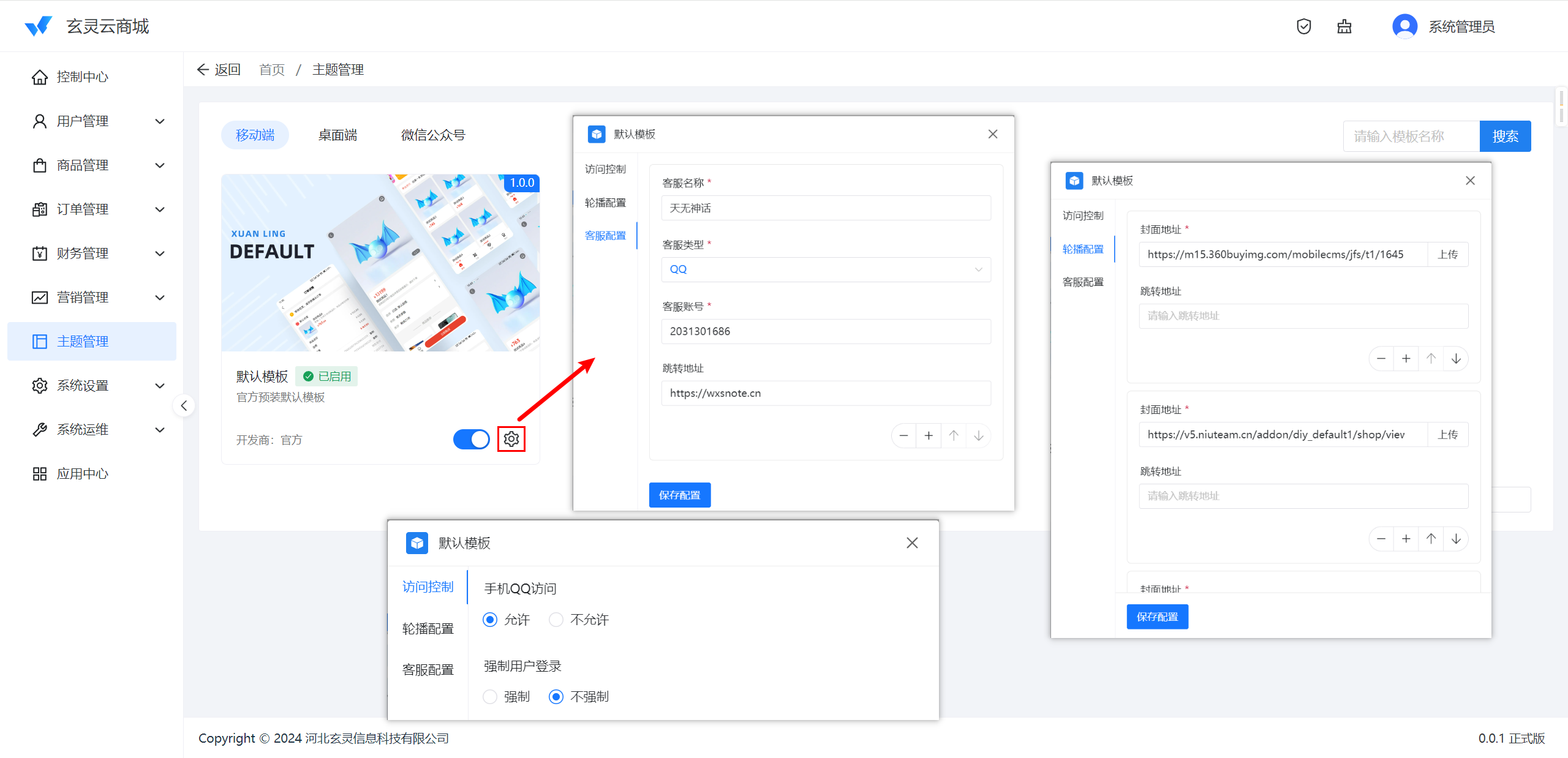Open the template settings gear icon

[x=511, y=439]
